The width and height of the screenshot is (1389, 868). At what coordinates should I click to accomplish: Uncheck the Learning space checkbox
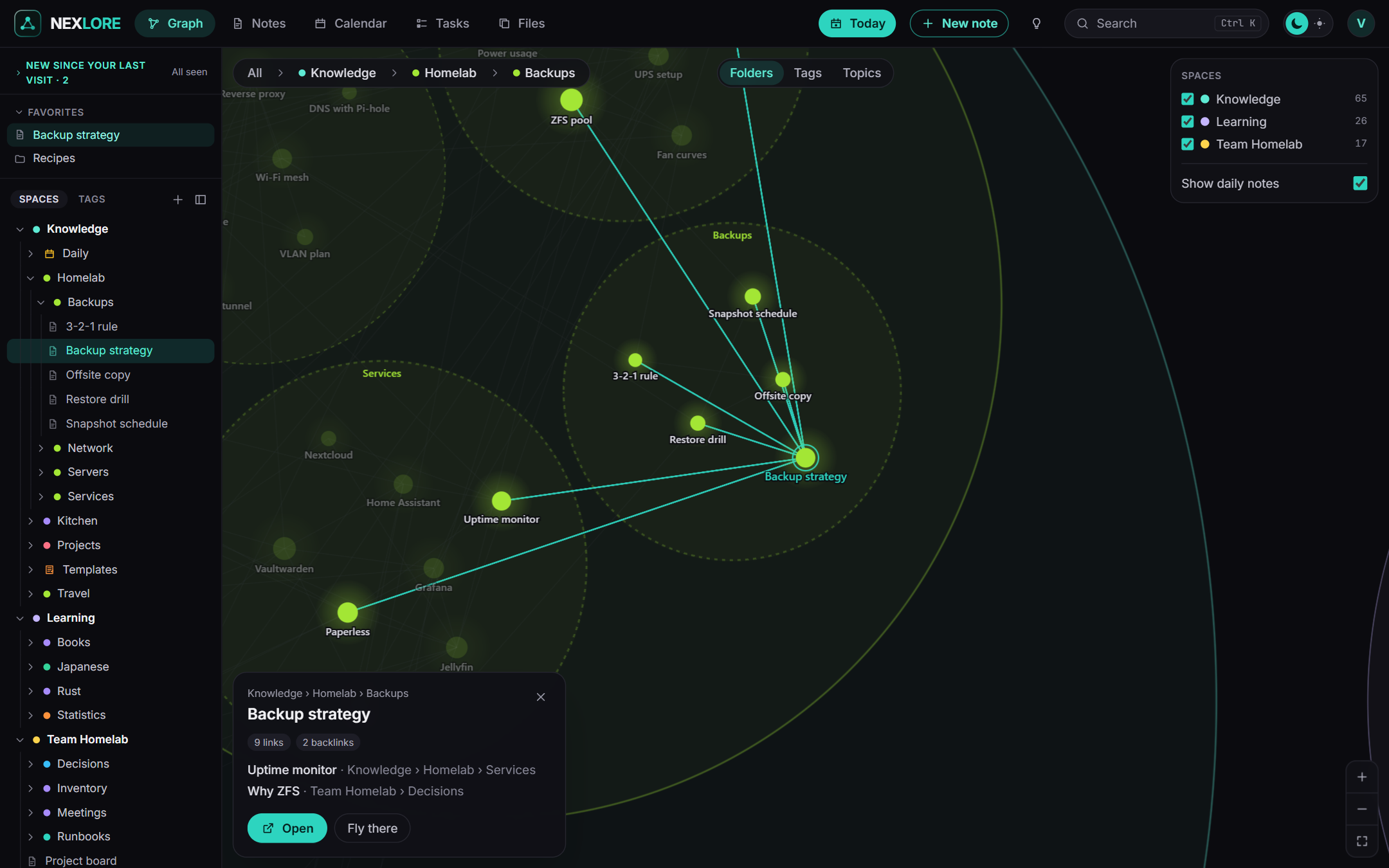(1187, 122)
